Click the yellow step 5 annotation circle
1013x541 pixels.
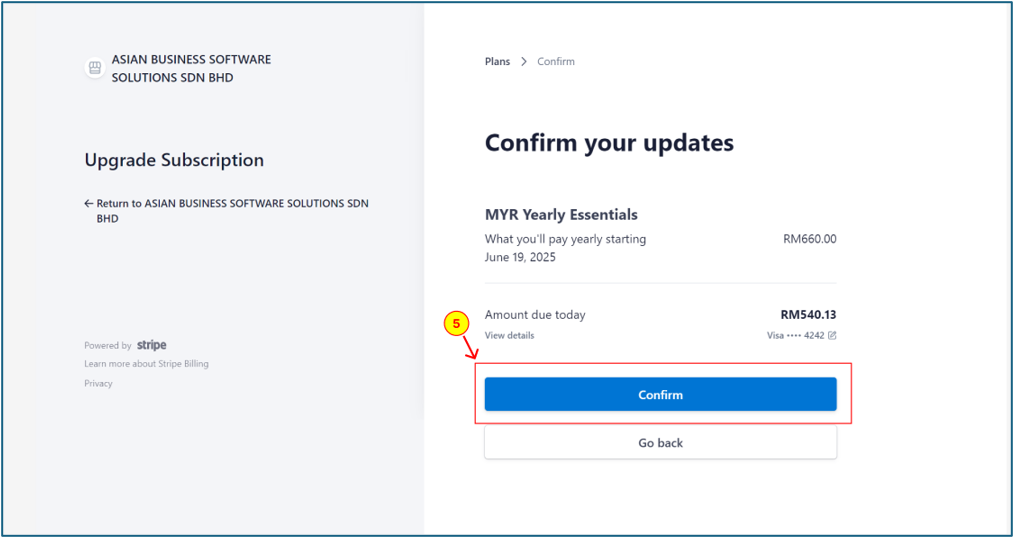point(456,326)
